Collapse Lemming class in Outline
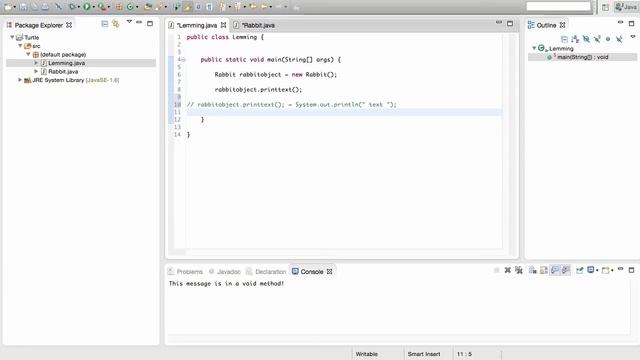 pyautogui.click(x=534, y=48)
